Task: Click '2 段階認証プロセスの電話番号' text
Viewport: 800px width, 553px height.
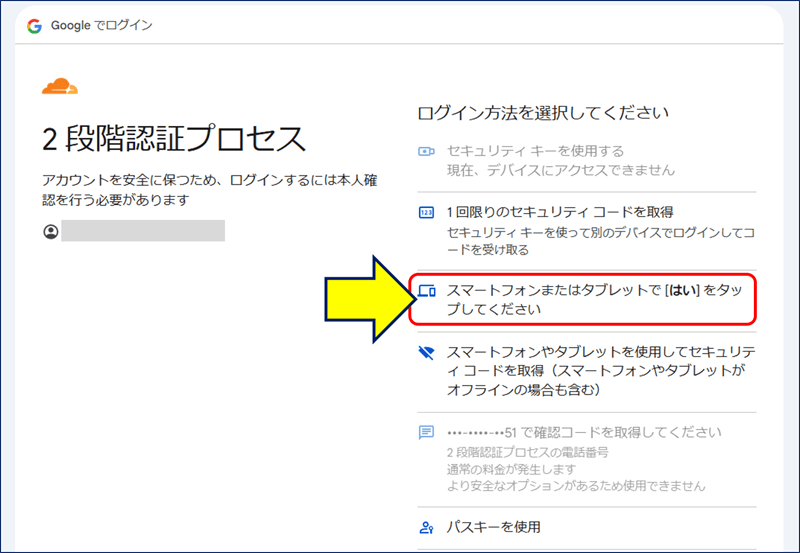Action: (x=528, y=453)
